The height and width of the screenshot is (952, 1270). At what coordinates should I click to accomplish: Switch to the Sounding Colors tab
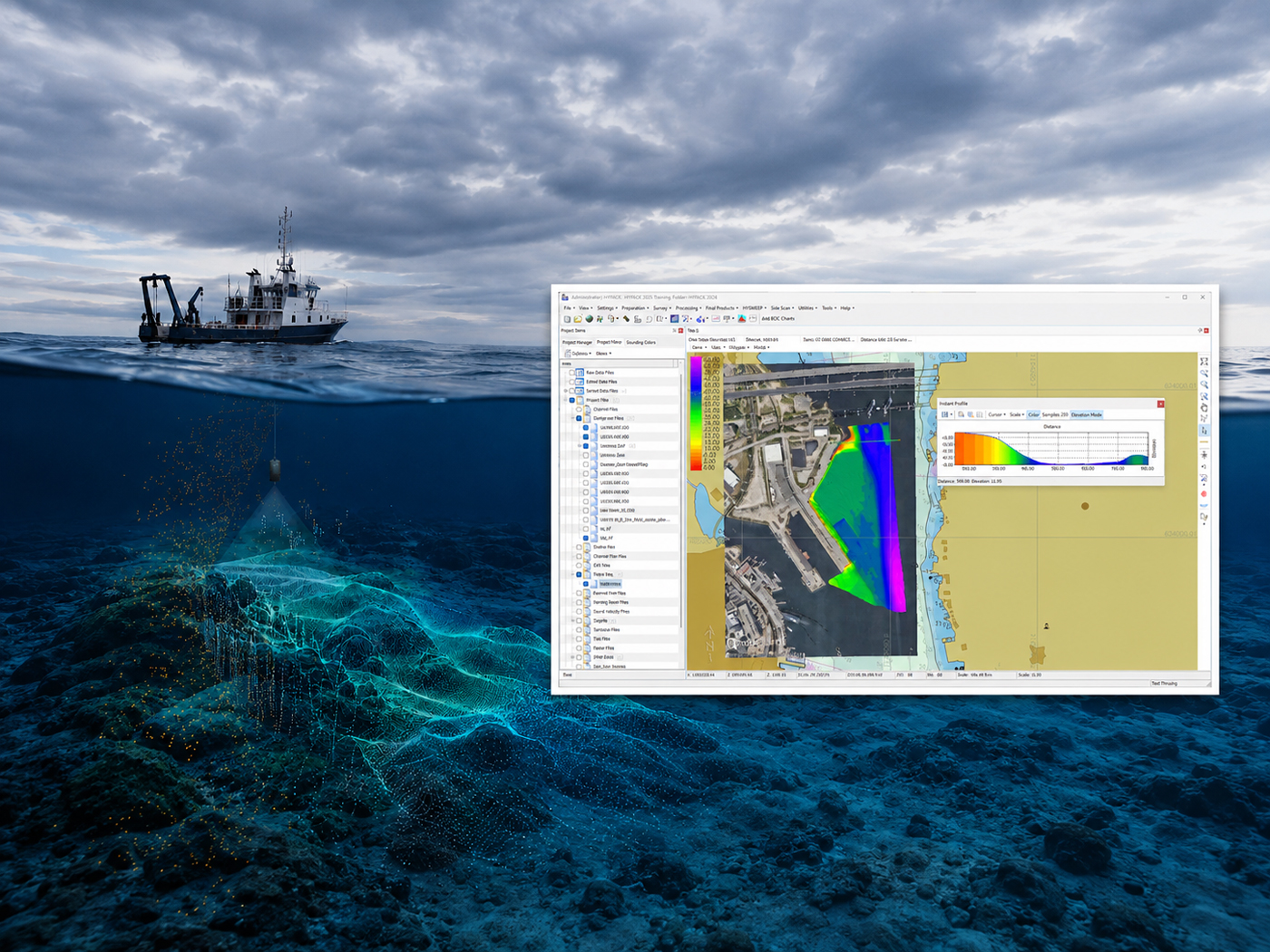click(x=640, y=342)
